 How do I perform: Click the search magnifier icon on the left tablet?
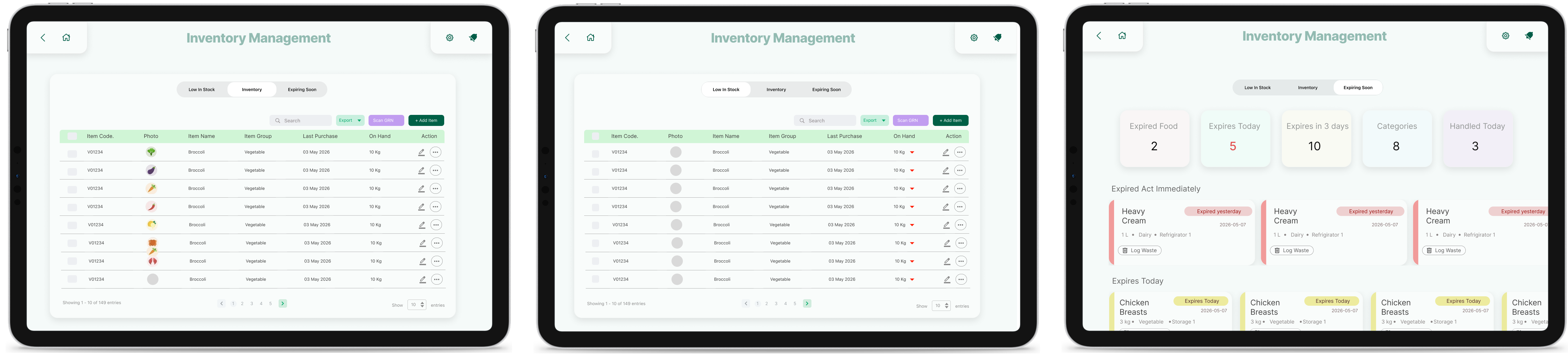click(x=278, y=121)
